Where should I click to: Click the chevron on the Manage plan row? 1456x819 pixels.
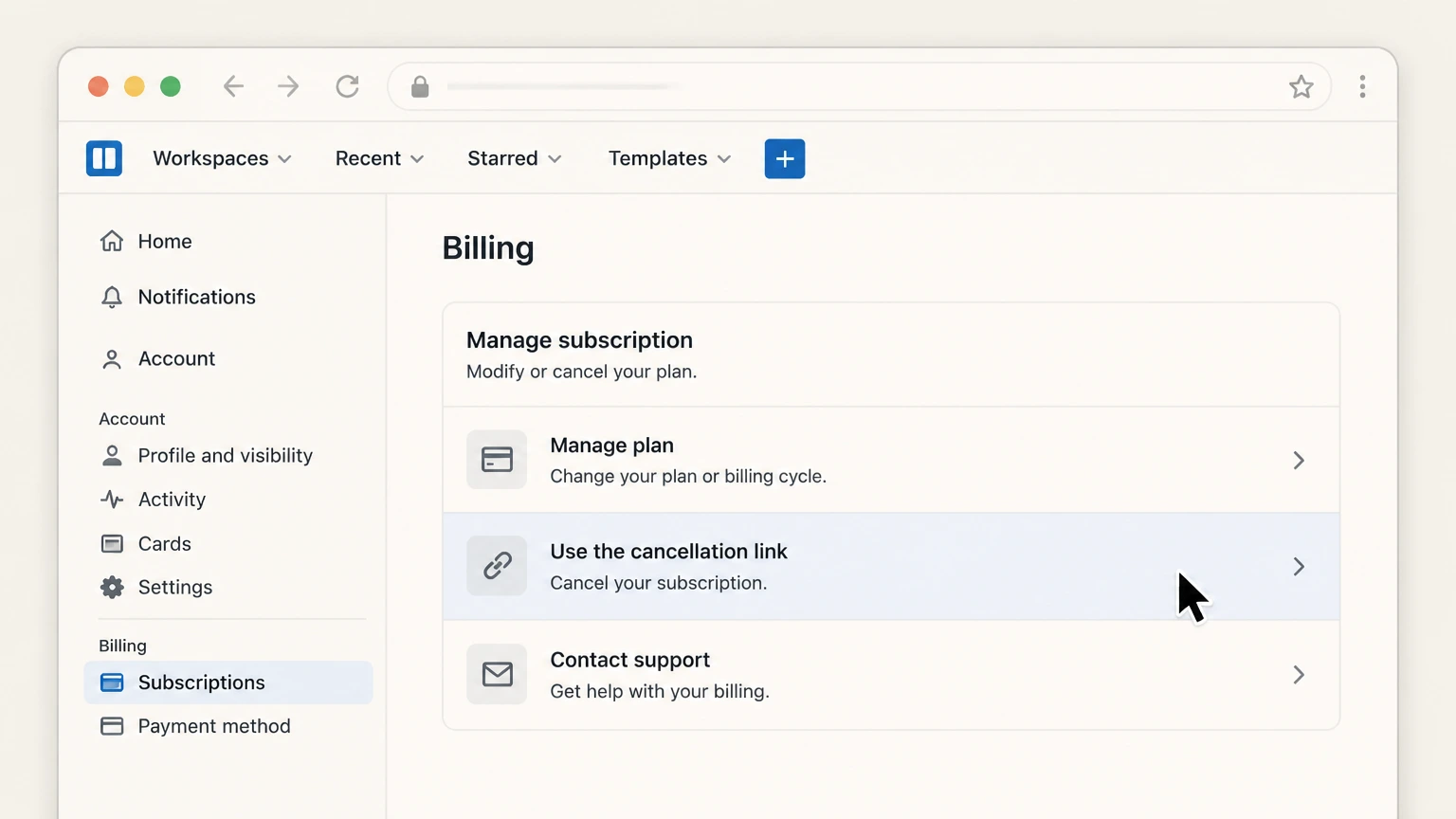click(1299, 460)
